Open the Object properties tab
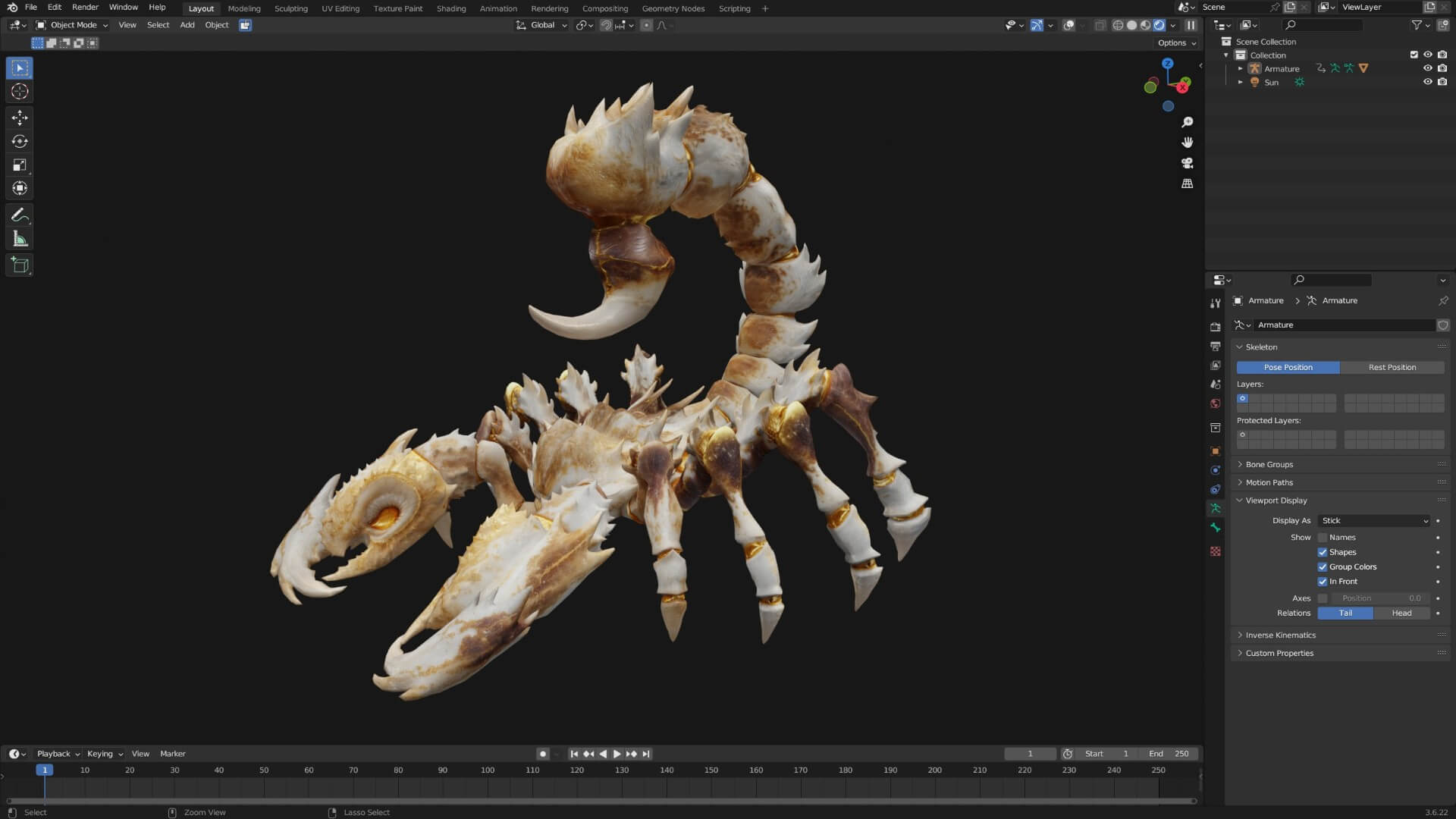Screen dimensions: 1456x819 click(x=1216, y=451)
